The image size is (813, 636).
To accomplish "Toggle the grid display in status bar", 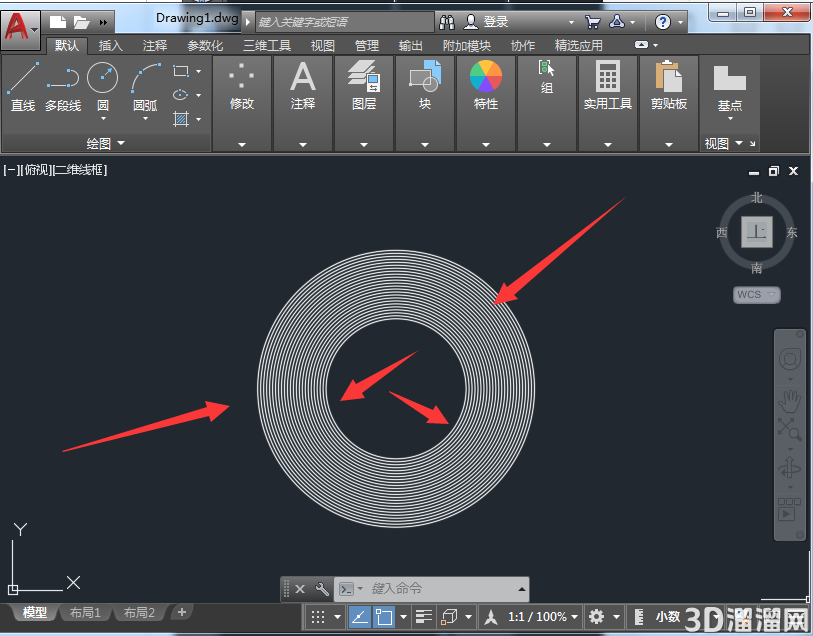I will tap(318, 617).
